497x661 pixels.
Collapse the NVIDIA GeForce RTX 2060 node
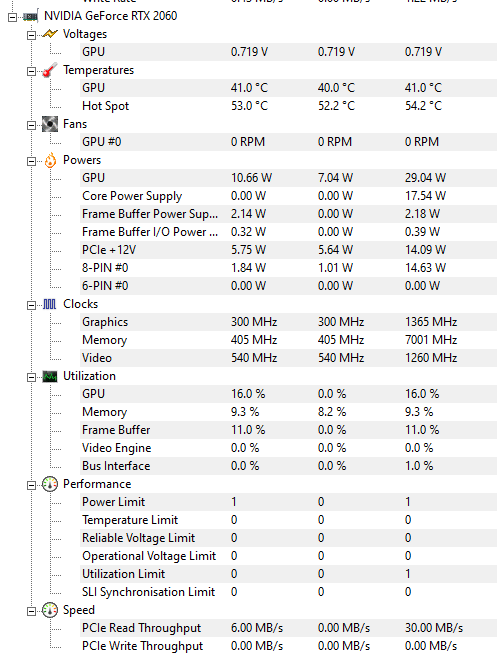(13, 17)
